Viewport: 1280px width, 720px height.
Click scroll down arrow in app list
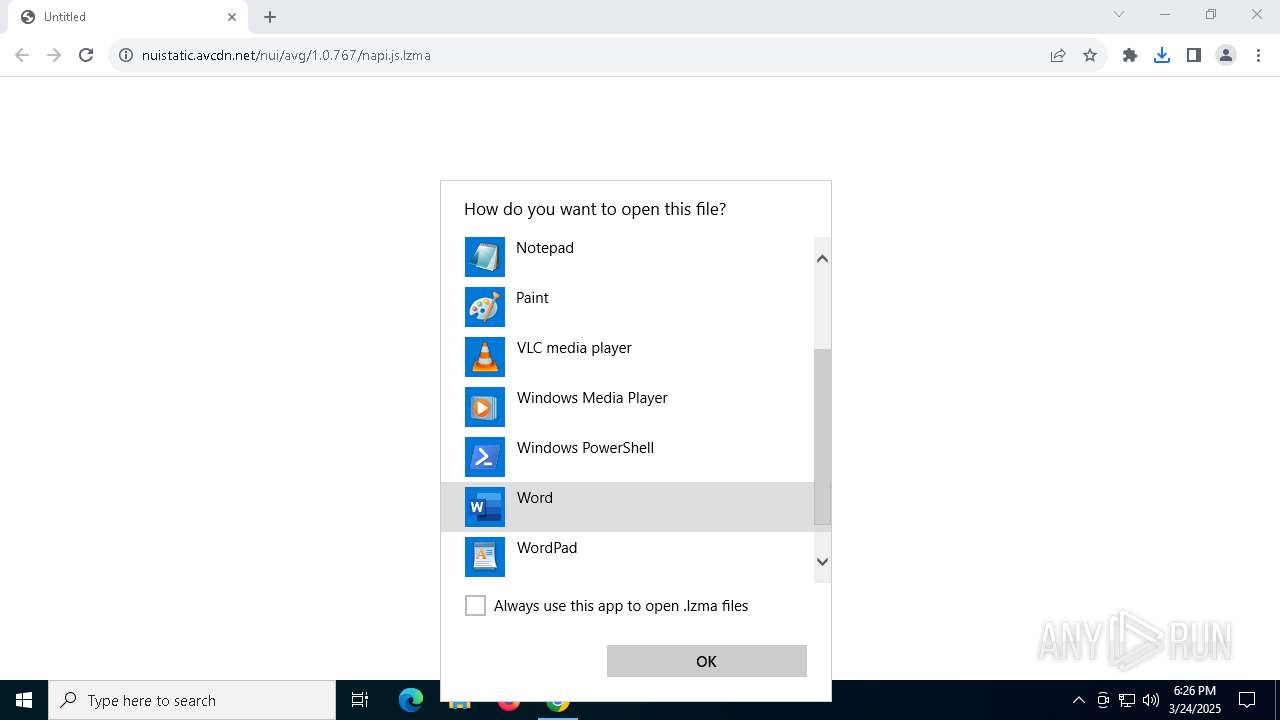pyautogui.click(x=822, y=562)
